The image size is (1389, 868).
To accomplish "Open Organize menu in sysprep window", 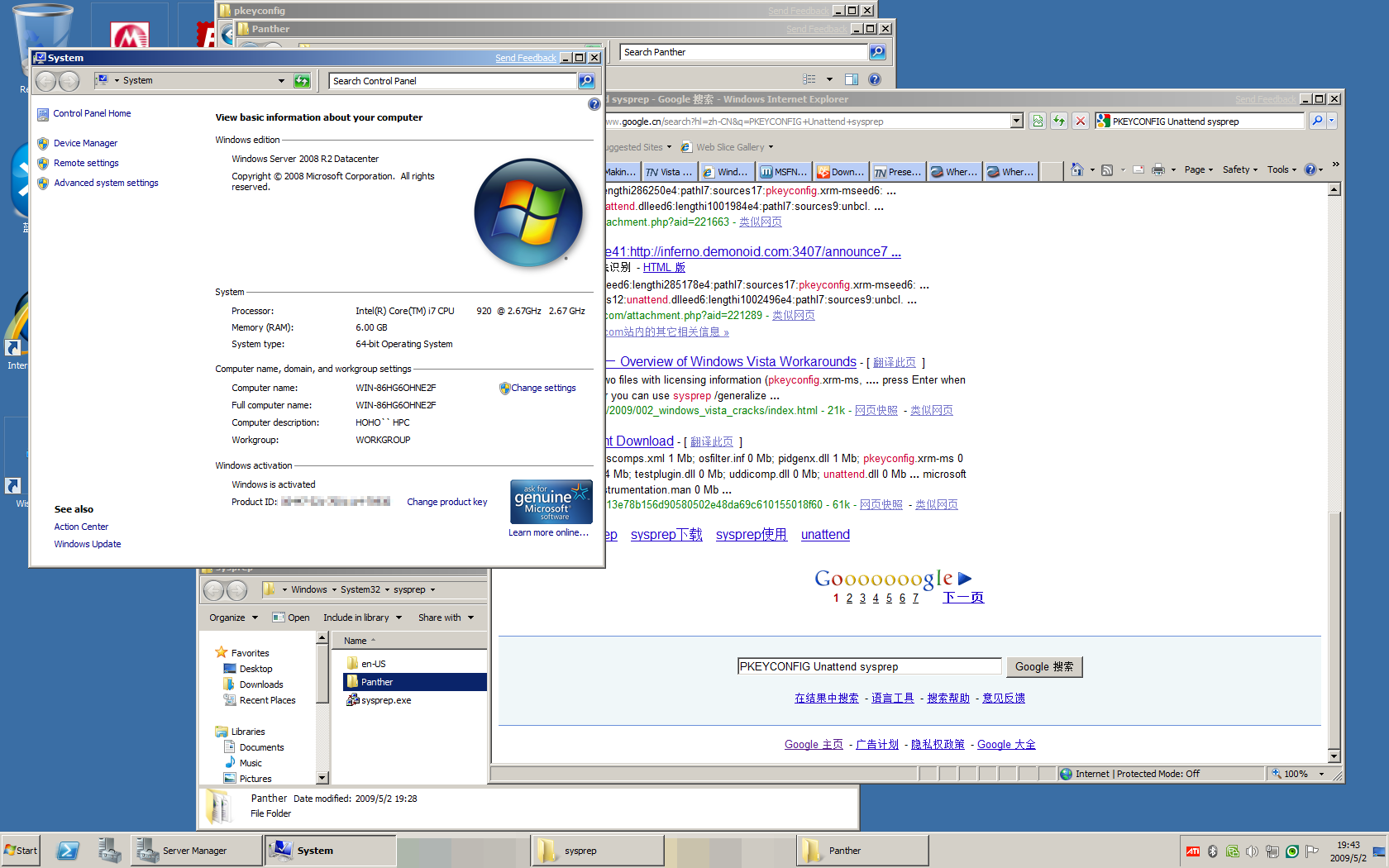I will [233, 618].
